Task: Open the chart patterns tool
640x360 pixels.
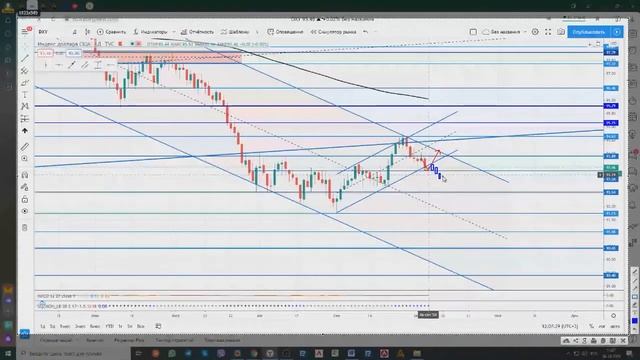Action: (25, 107)
